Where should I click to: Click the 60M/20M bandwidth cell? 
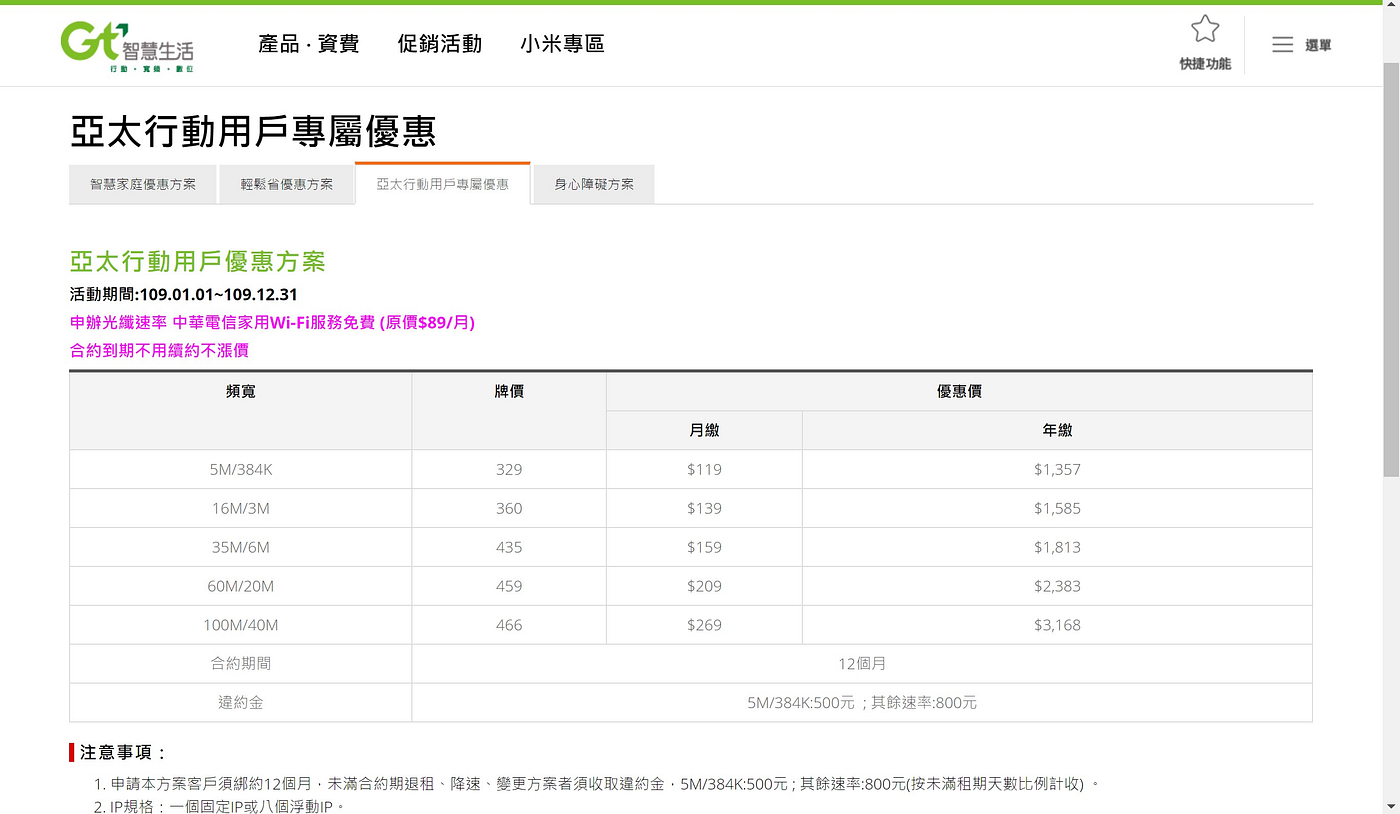pyautogui.click(x=241, y=587)
